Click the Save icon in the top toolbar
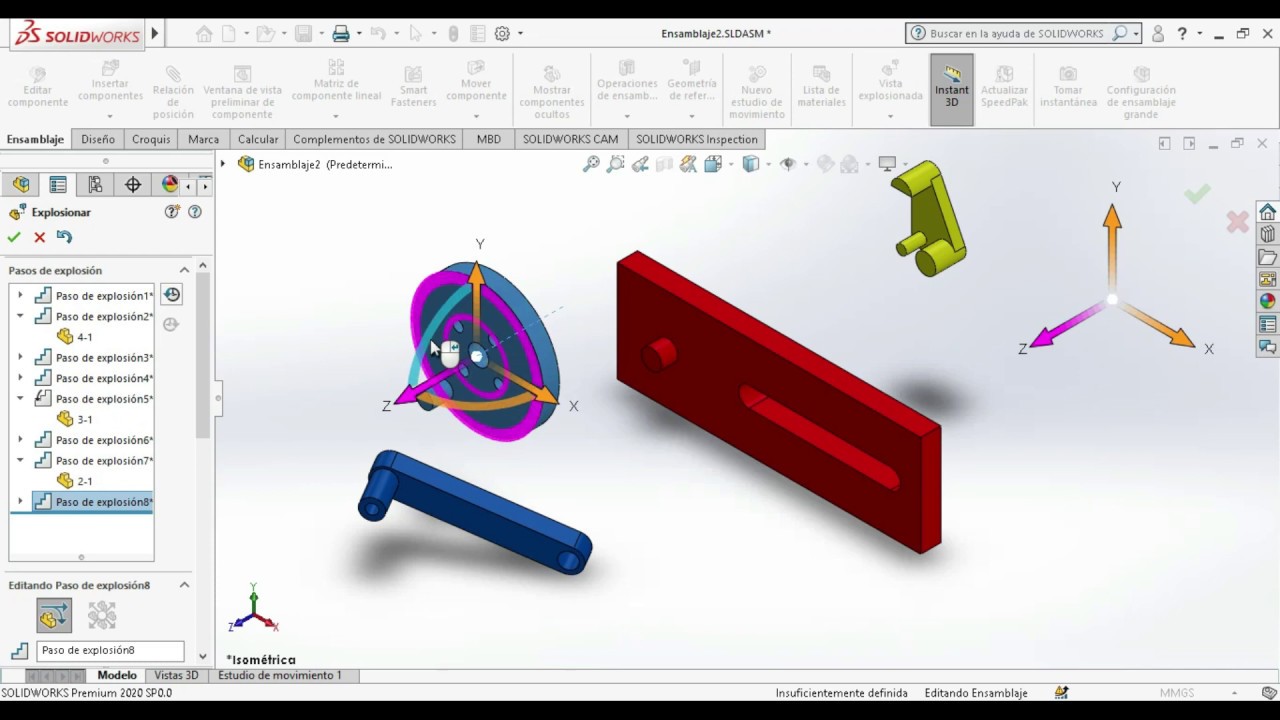 pyautogui.click(x=304, y=33)
